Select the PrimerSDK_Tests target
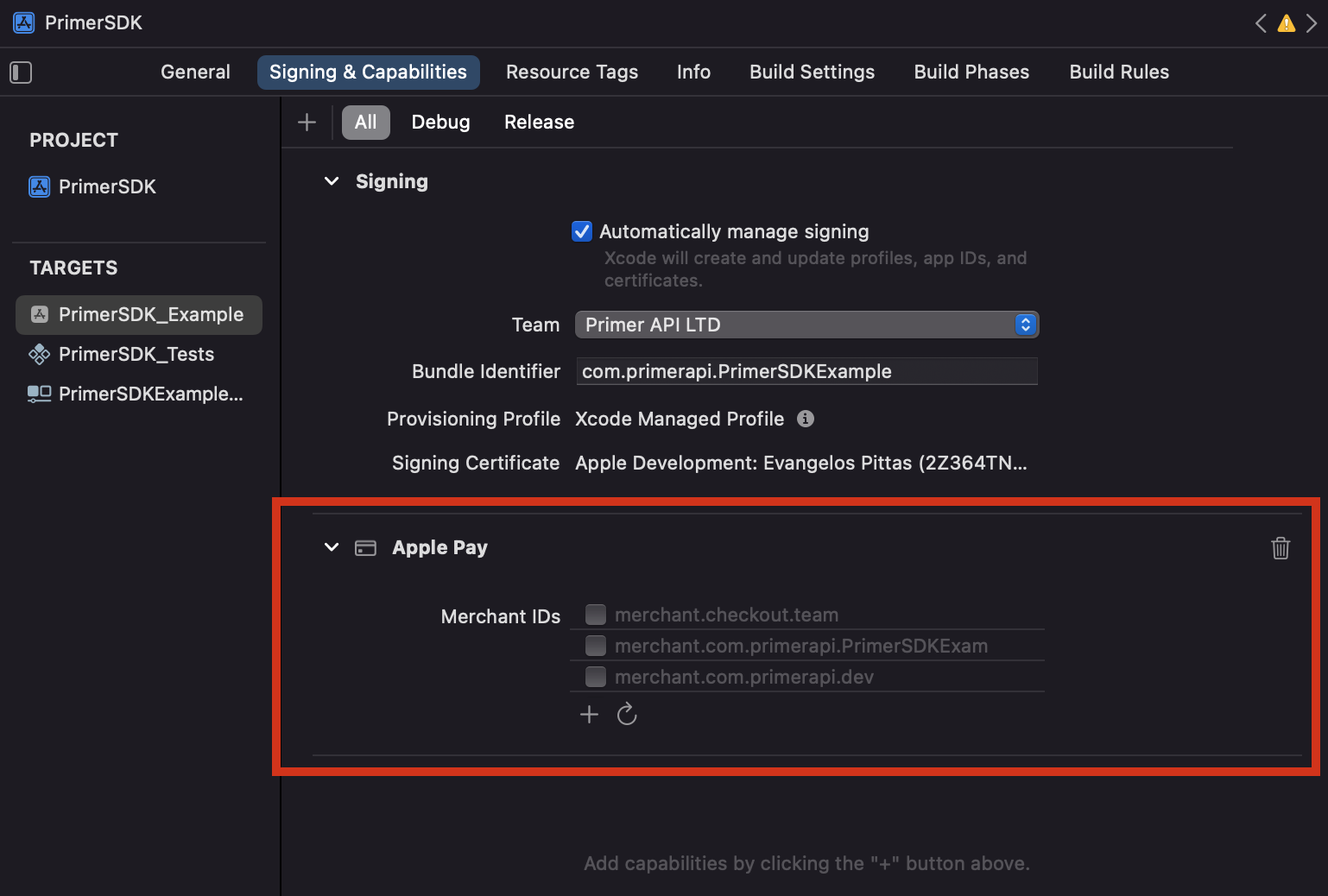1328x896 pixels. point(136,354)
